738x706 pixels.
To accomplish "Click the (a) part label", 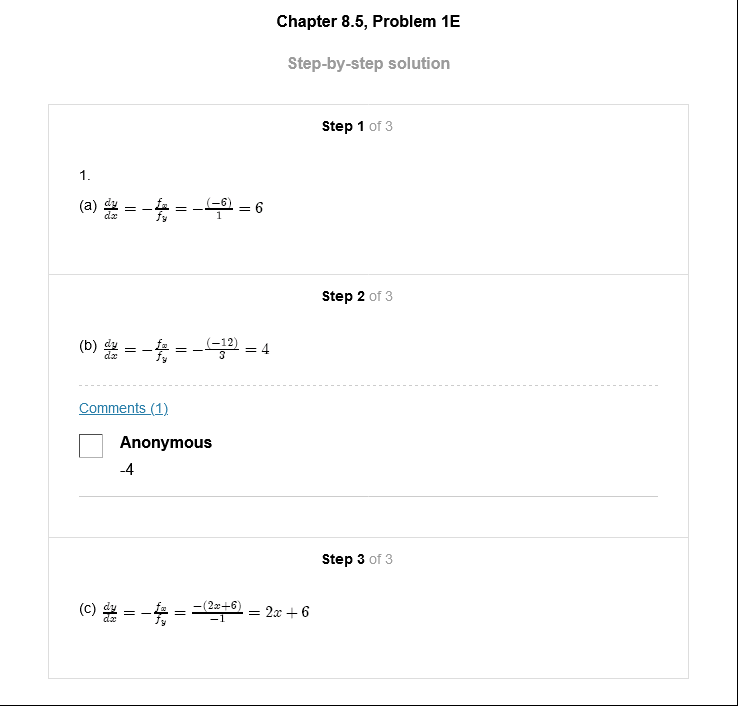I will pos(88,206).
